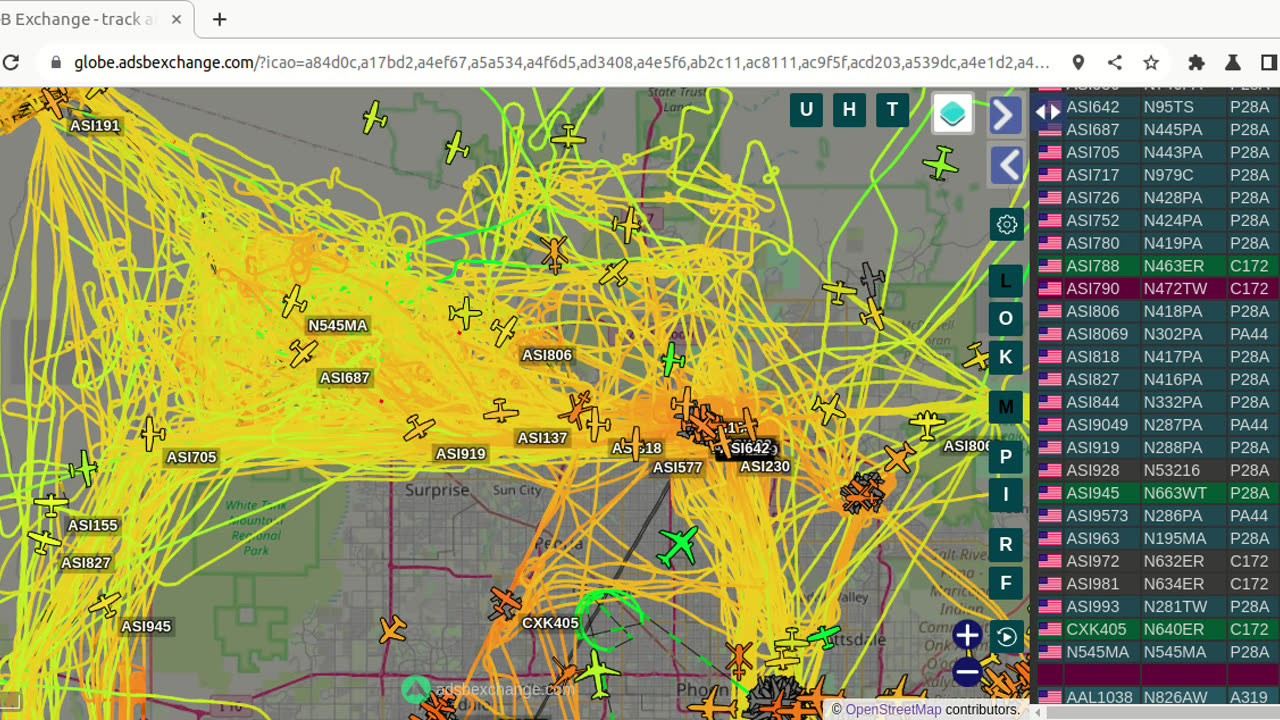Screen dimensions: 1280x720
Task: Select ASI8069 N302PA table row
Action: (x=1155, y=334)
